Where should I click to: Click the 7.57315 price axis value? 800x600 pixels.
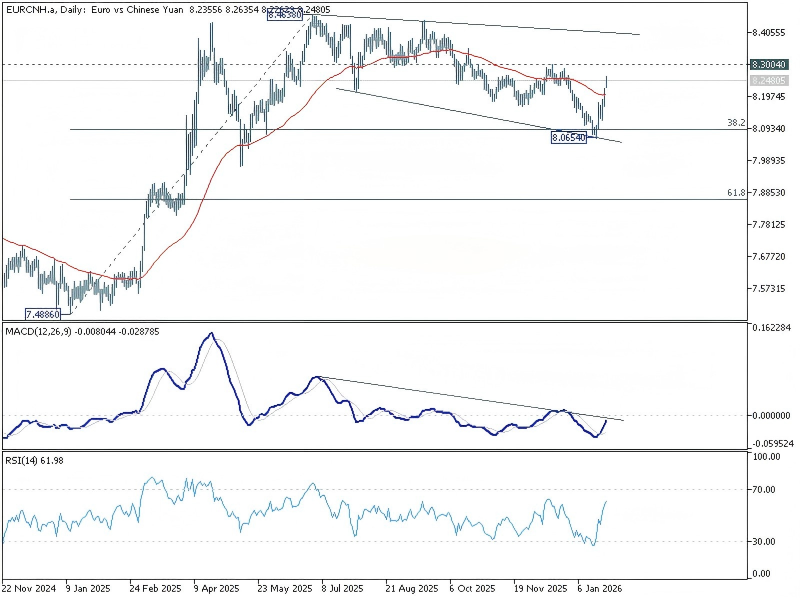pyautogui.click(x=768, y=289)
